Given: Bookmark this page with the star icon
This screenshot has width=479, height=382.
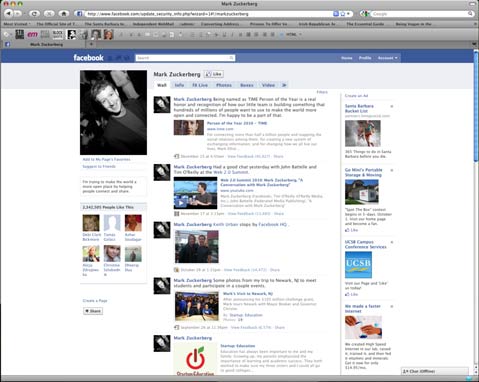Looking at the screenshot, I should click(342, 14).
